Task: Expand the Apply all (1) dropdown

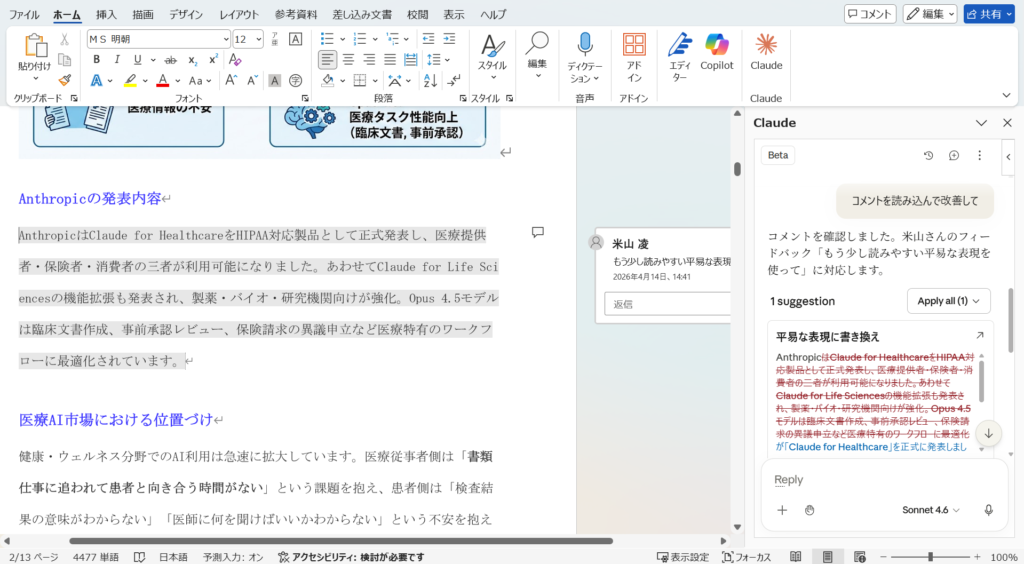Action: coord(948,301)
